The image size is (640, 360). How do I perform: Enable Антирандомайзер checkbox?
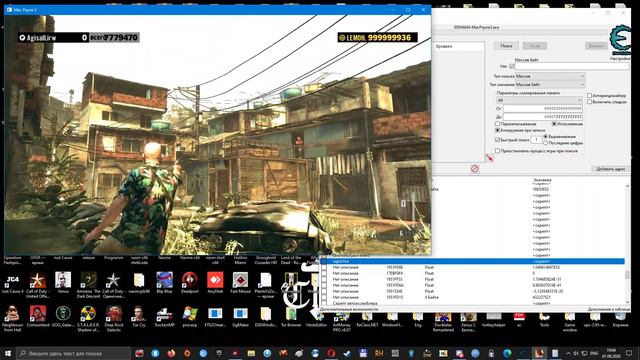(x=589, y=96)
